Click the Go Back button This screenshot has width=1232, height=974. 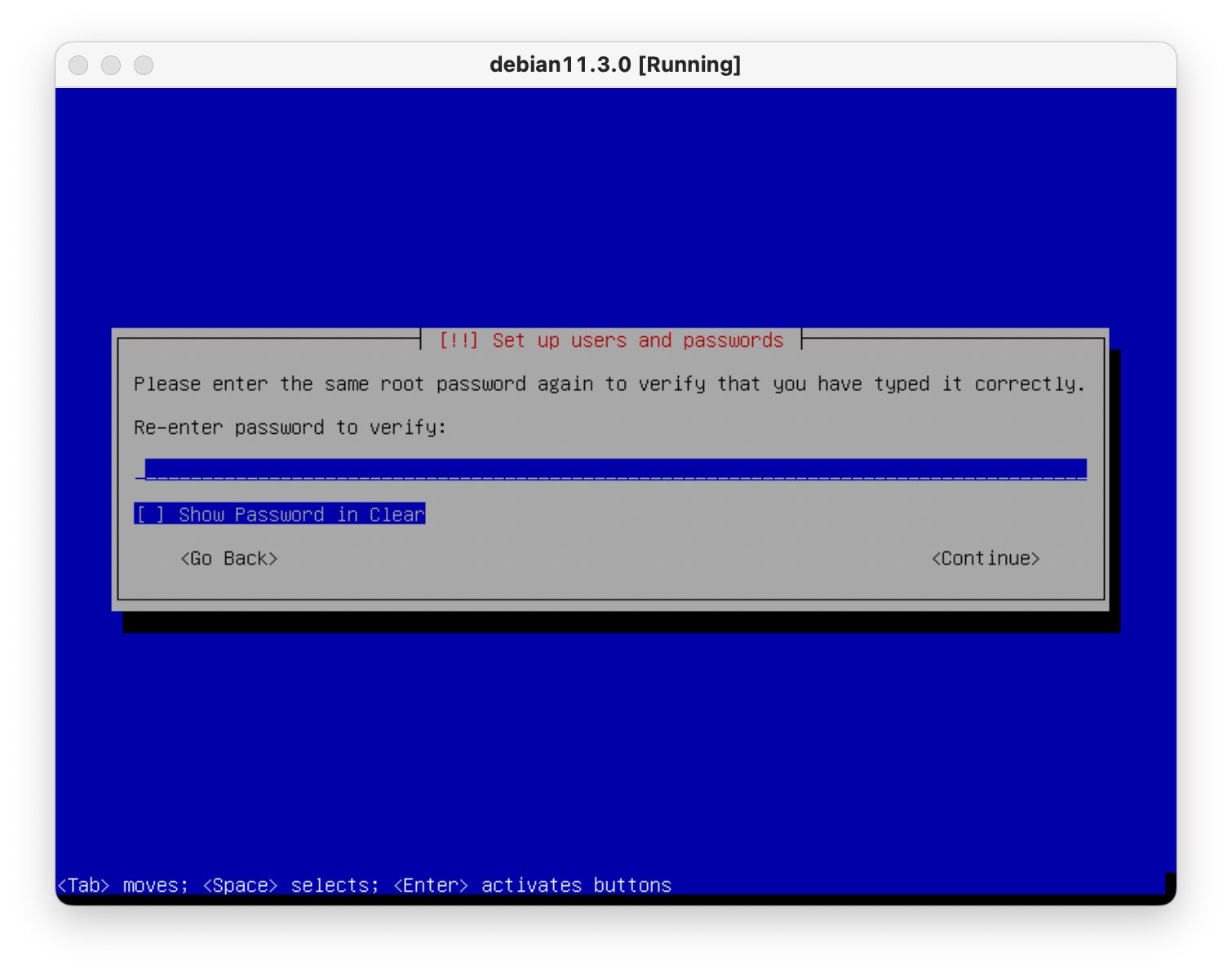229,559
